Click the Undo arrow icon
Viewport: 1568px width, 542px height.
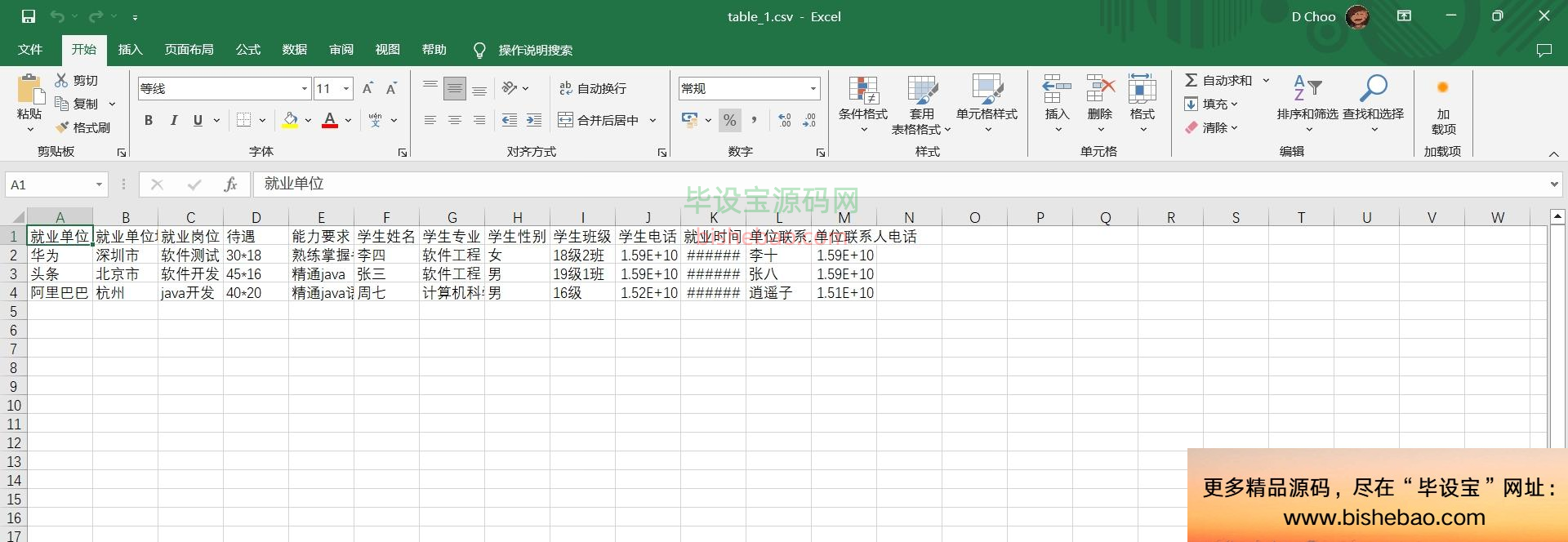[56, 16]
